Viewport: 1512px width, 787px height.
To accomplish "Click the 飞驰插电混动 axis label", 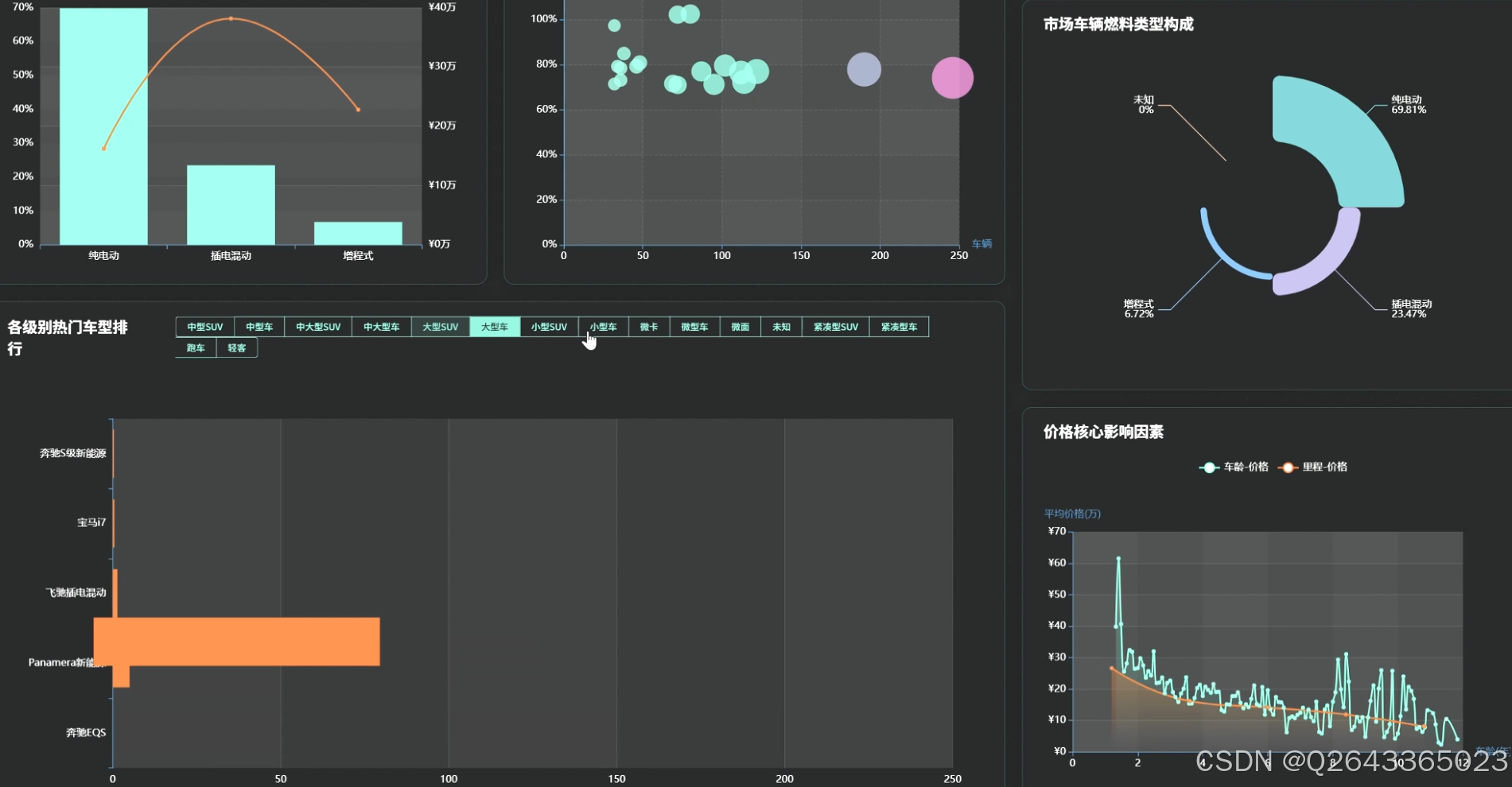I will [76, 592].
